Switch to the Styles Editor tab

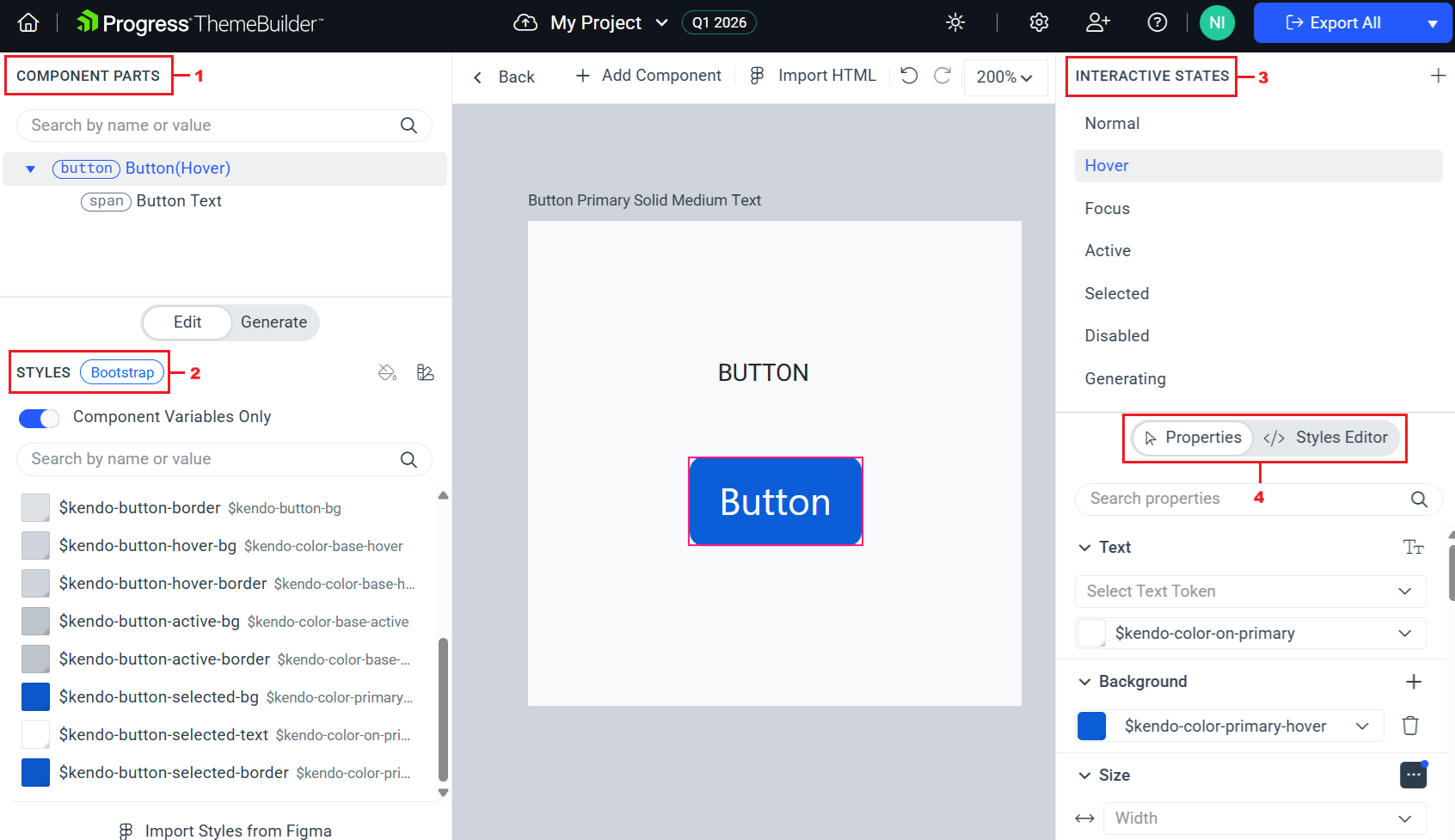pos(1328,438)
